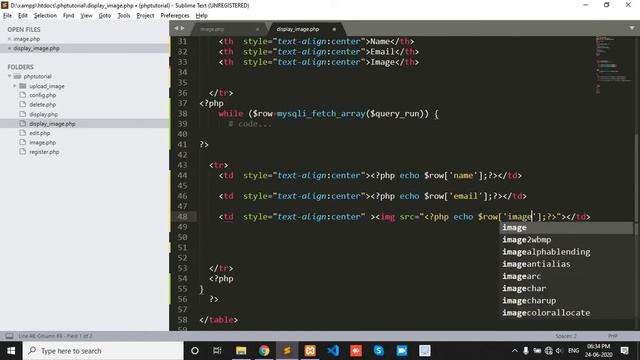Change indentation via 'Spaces: 2' status
This screenshot has height=360, width=640.
click(566, 336)
